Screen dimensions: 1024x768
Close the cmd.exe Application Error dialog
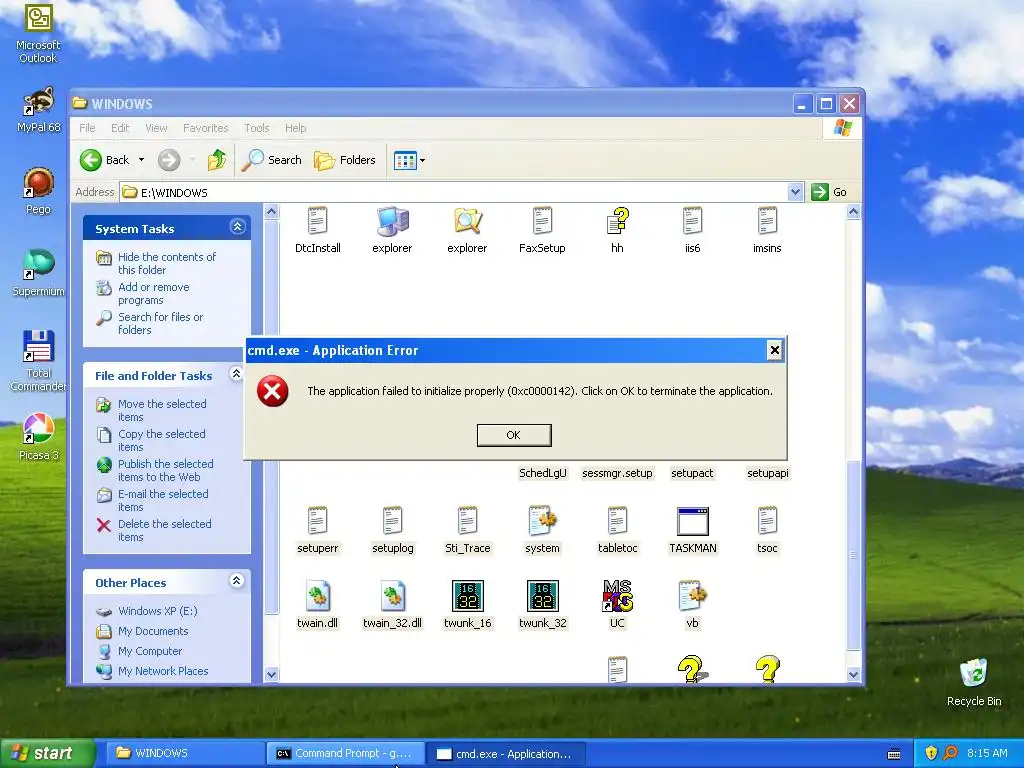coord(775,350)
